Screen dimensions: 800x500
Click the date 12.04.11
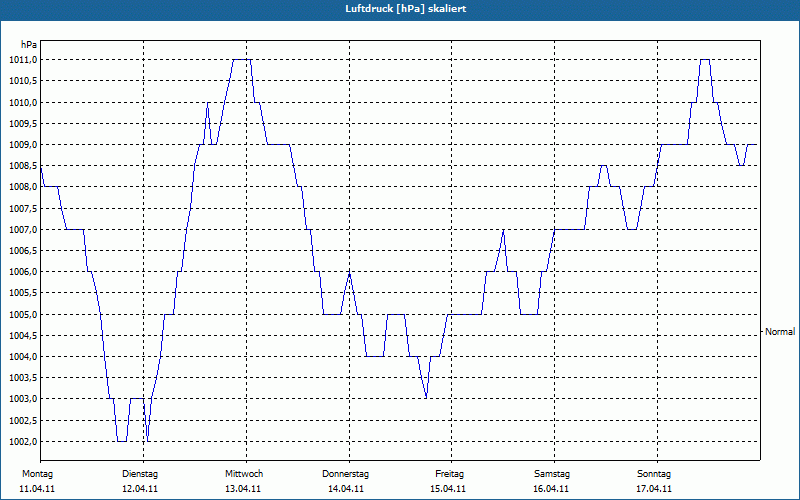point(140,489)
